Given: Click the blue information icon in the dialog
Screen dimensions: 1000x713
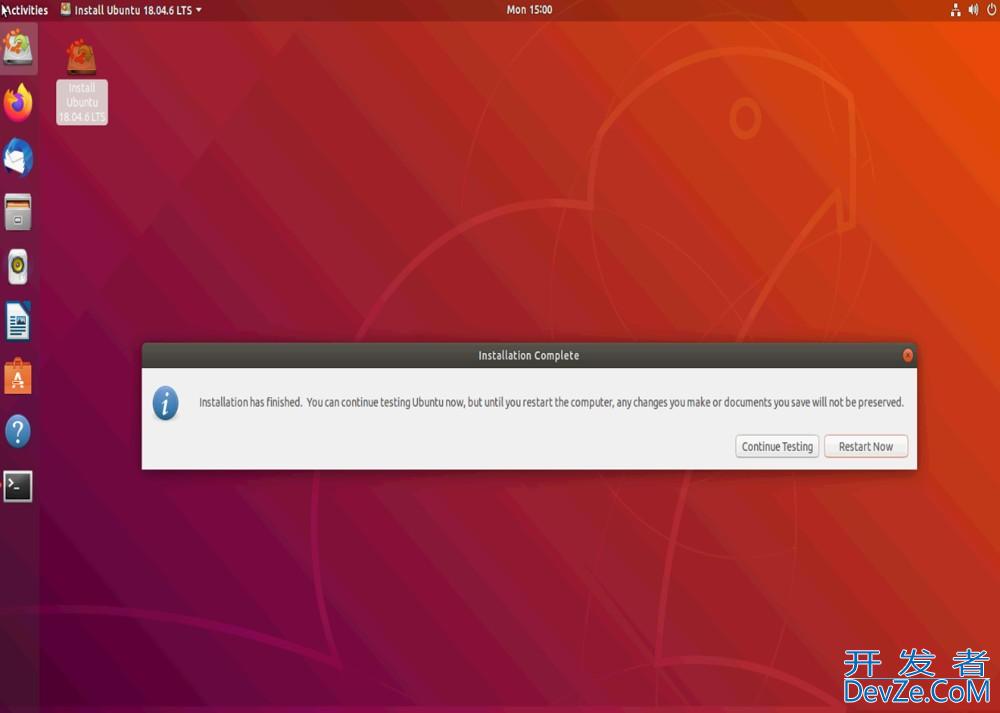Looking at the screenshot, I should pyautogui.click(x=166, y=403).
